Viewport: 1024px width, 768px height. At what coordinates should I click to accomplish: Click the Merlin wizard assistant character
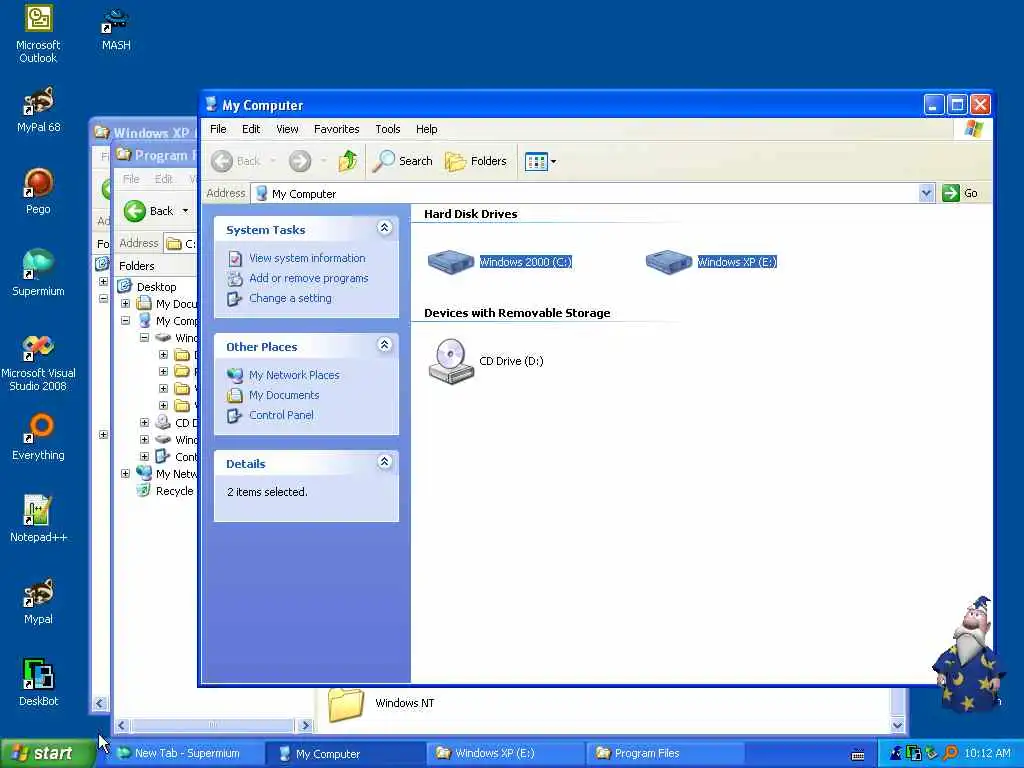968,654
